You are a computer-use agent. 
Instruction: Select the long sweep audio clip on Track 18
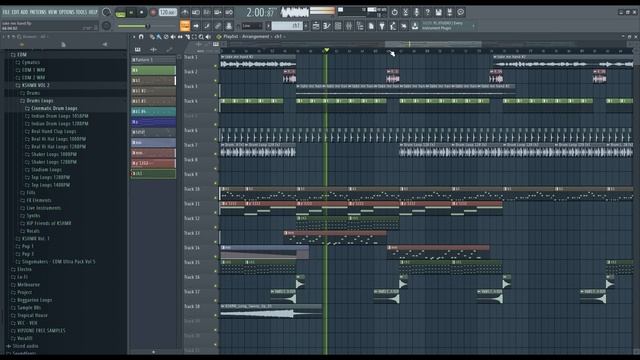[271, 311]
